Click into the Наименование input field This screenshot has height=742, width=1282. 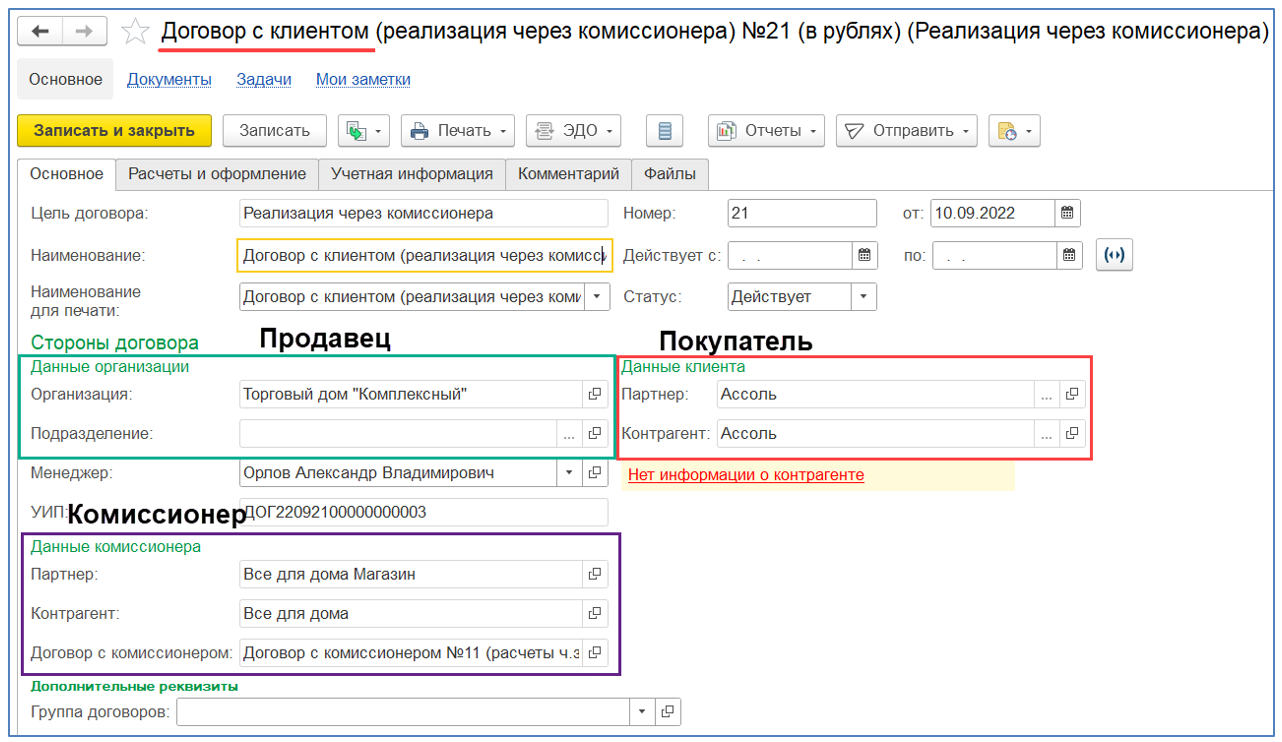tap(424, 255)
